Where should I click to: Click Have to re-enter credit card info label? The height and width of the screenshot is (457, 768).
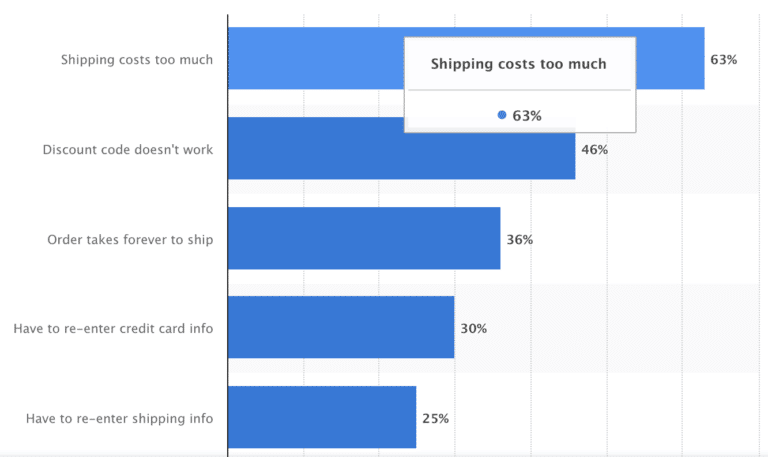(113, 328)
